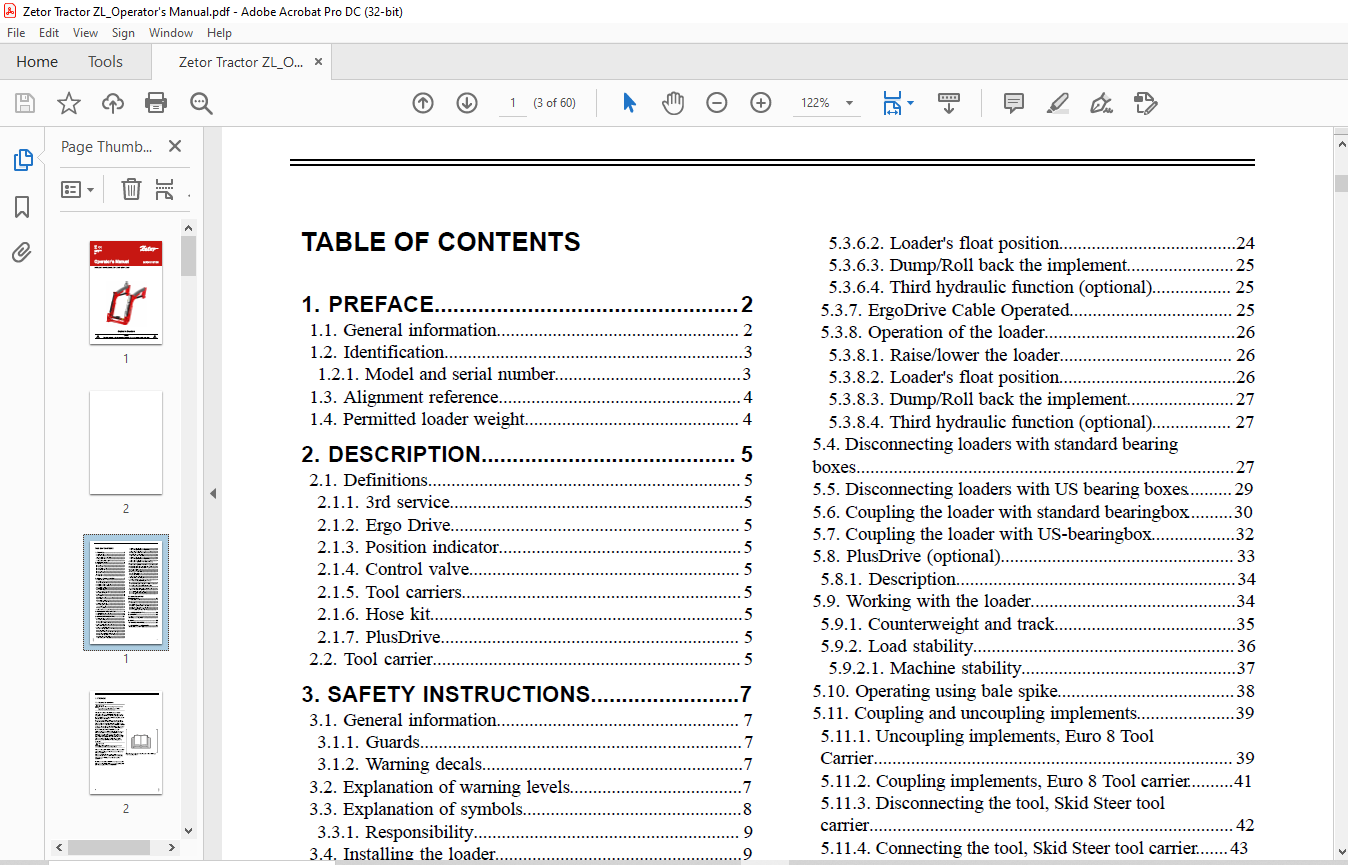Open the Page Thumbnails sidebar icon
Screen dimensions: 1348x865
pyautogui.click(x=22, y=160)
